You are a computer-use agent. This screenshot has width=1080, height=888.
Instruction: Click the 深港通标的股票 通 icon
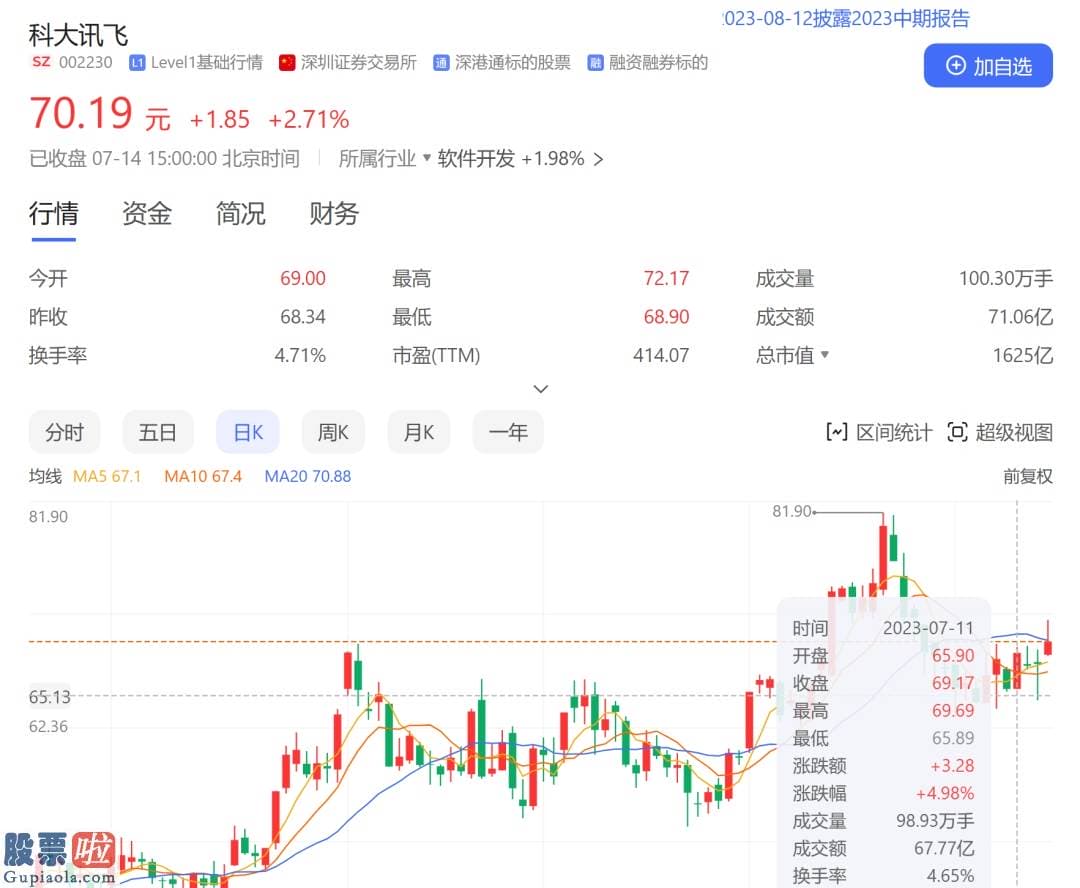click(x=441, y=63)
